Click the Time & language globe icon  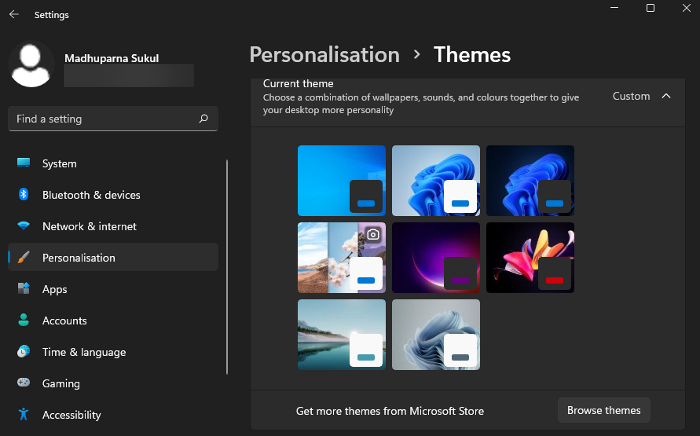[23, 351]
